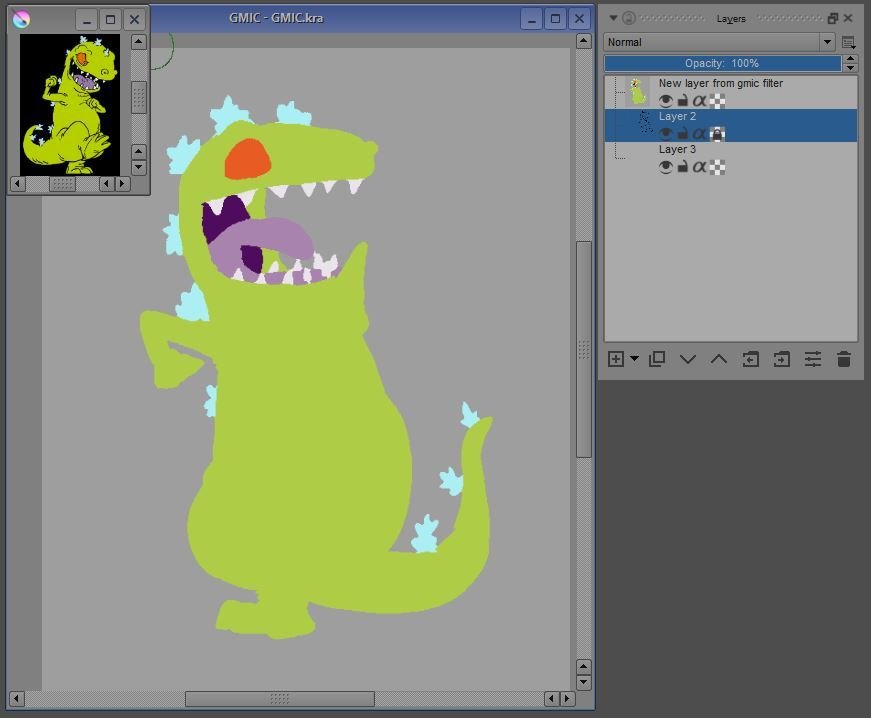This screenshot has height=718, width=871.
Task: Toggle inherit alpha on gmic filter layer
Action: tap(699, 101)
